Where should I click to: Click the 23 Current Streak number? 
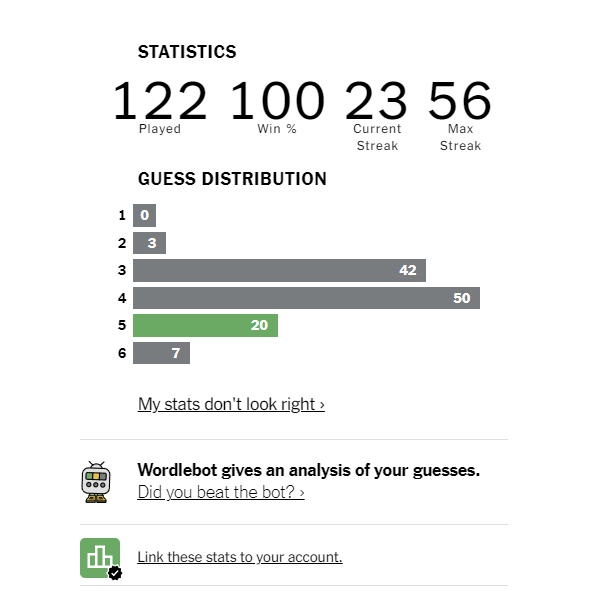point(376,101)
